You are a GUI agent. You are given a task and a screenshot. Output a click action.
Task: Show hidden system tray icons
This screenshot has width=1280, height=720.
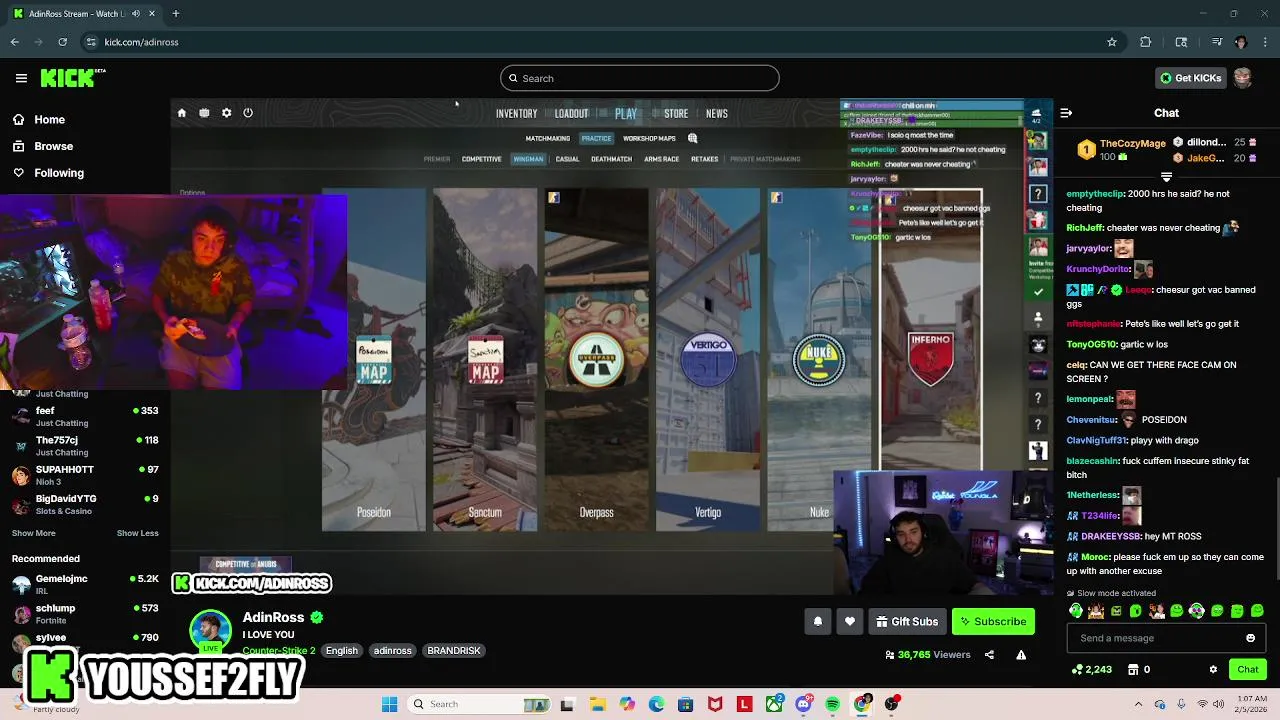click(x=1138, y=704)
